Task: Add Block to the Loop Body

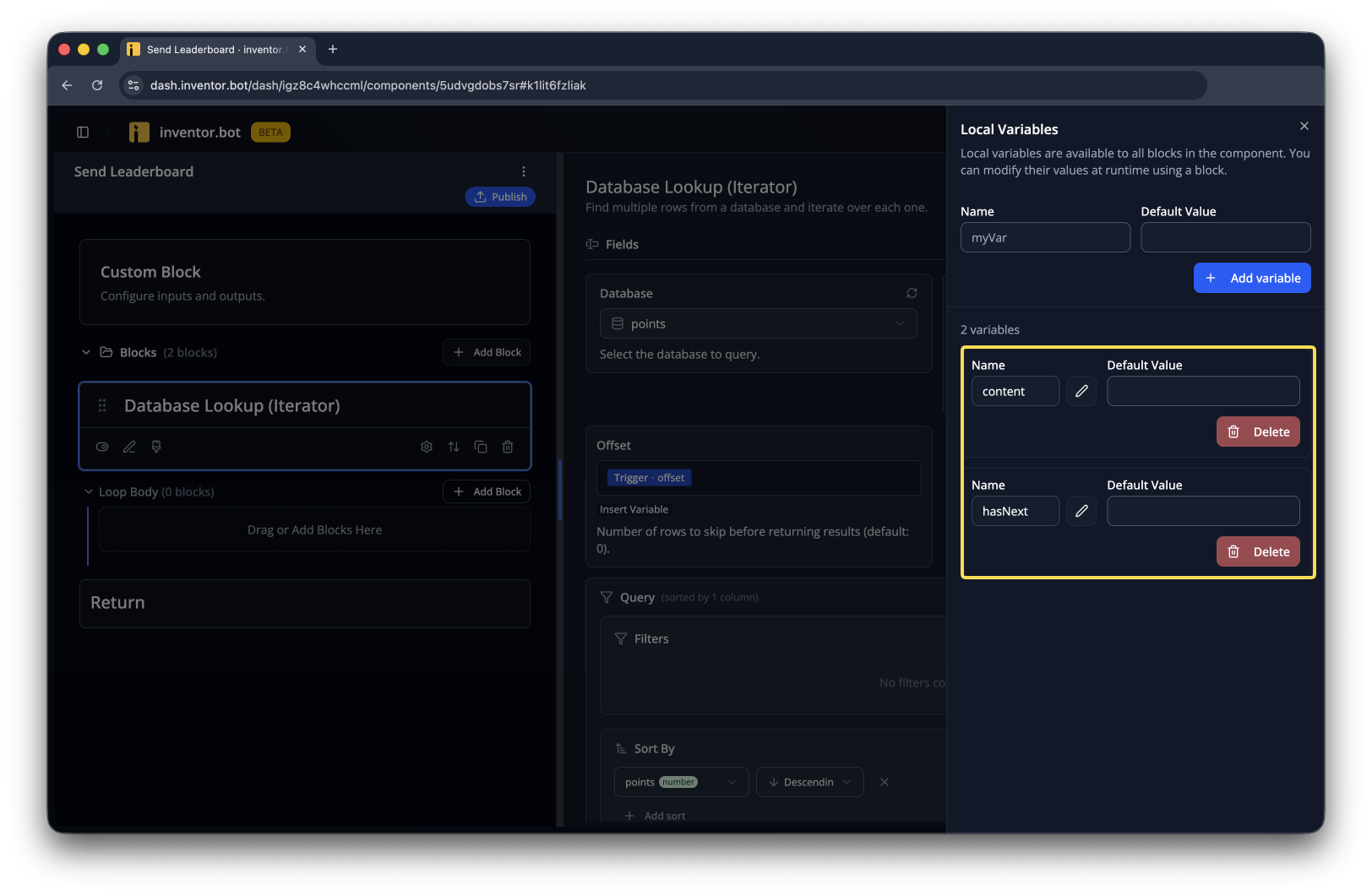Action: 487,491
